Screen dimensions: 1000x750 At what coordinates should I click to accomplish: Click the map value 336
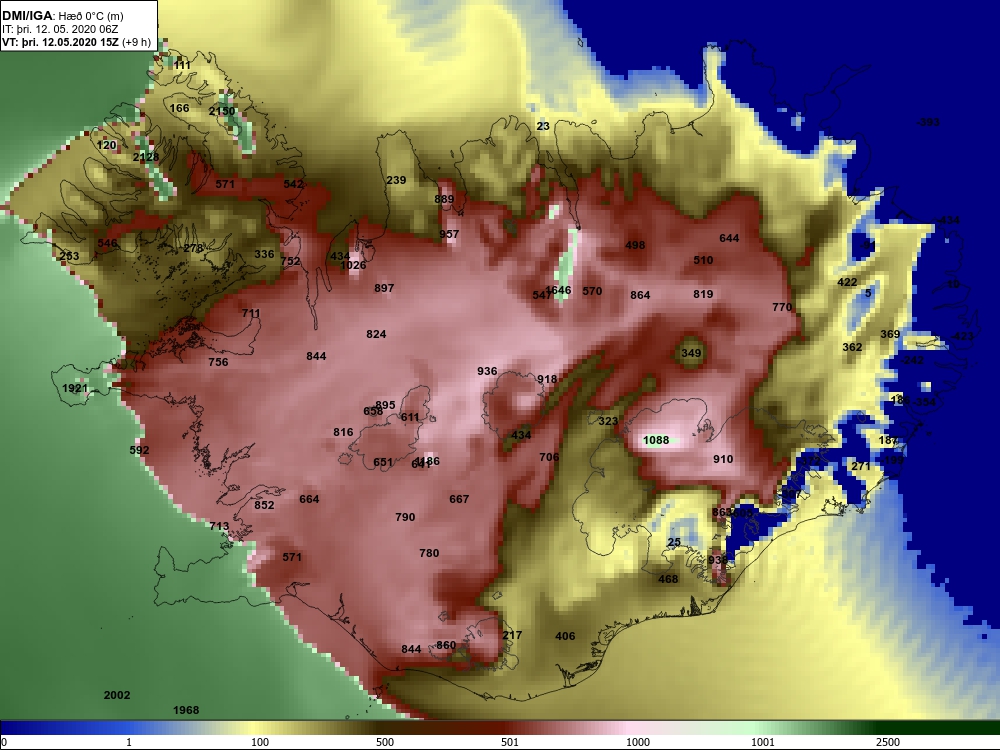click(x=264, y=254)
